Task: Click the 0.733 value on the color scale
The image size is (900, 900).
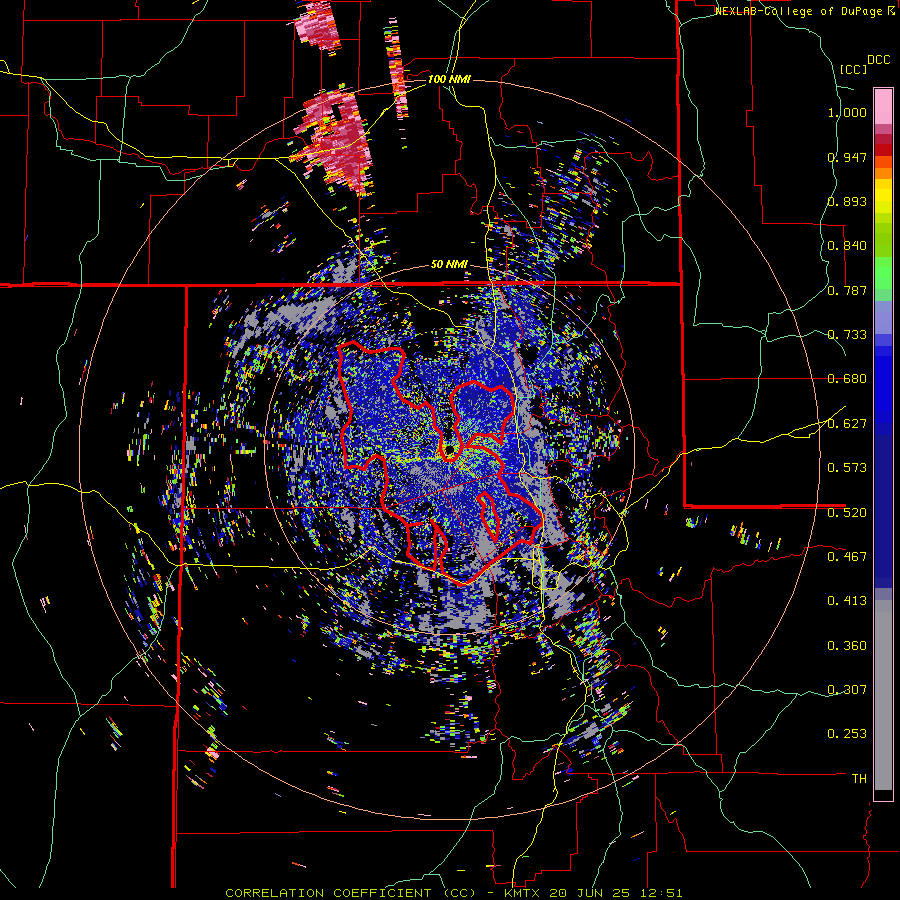Action: (x=847, y=335)
